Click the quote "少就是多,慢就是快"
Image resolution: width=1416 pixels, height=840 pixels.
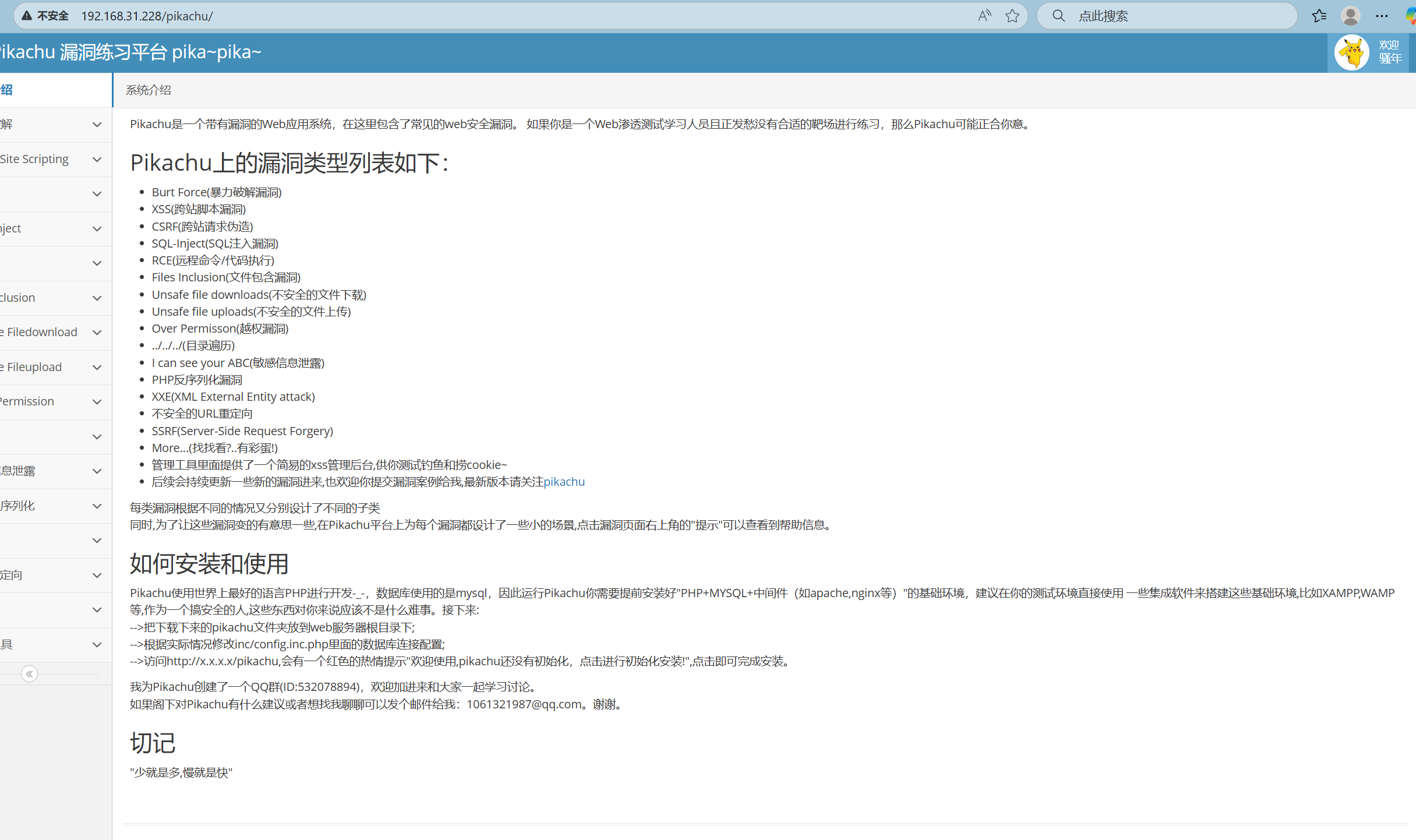pos(181,772)
